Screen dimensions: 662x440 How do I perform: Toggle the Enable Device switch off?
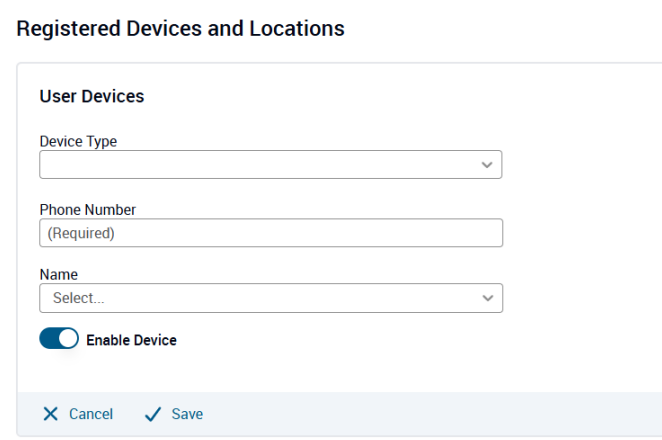pyautogui.click(x=59, y=338)
